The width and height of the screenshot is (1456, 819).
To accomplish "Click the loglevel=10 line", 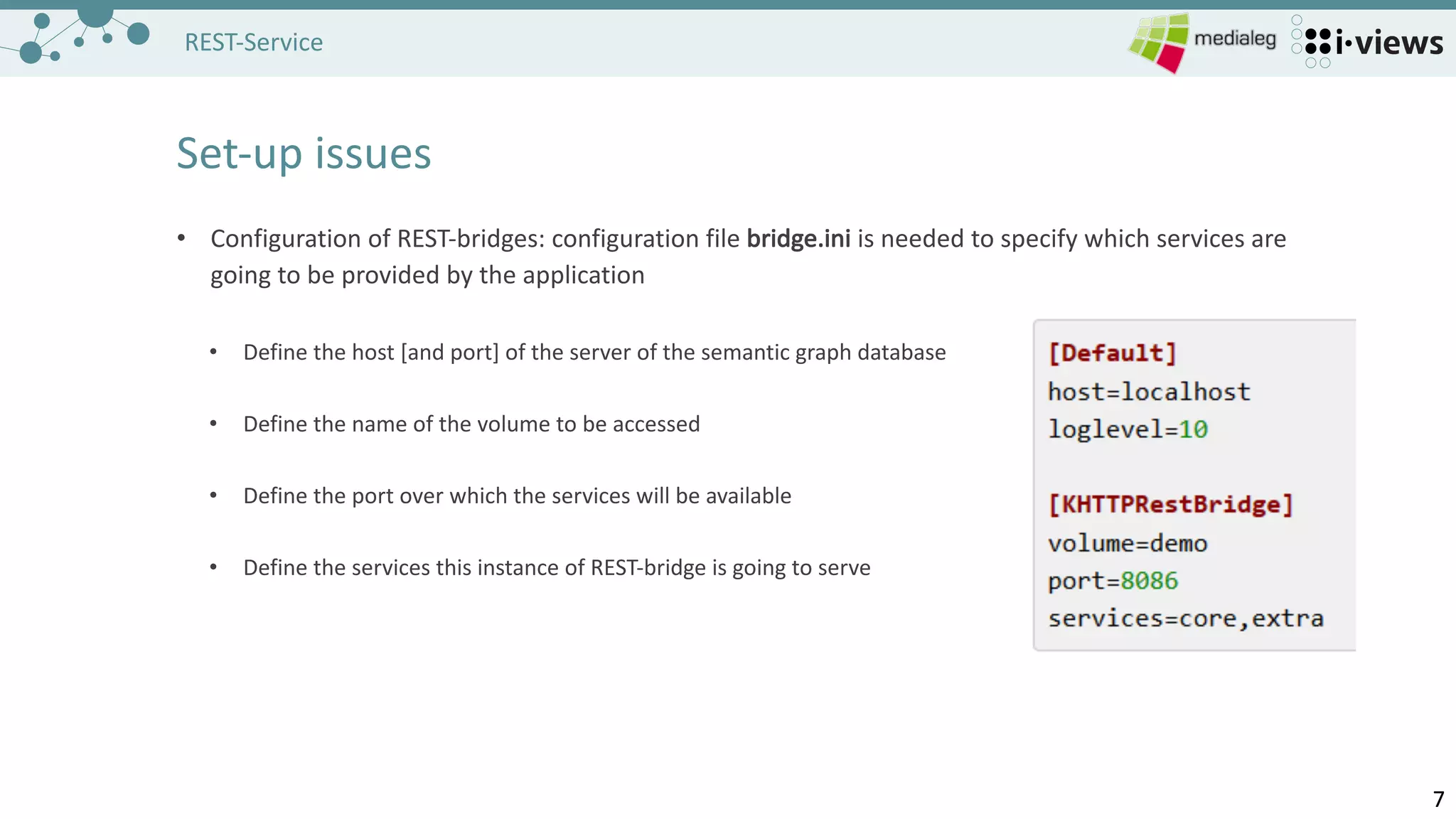I will [1128, 429].
